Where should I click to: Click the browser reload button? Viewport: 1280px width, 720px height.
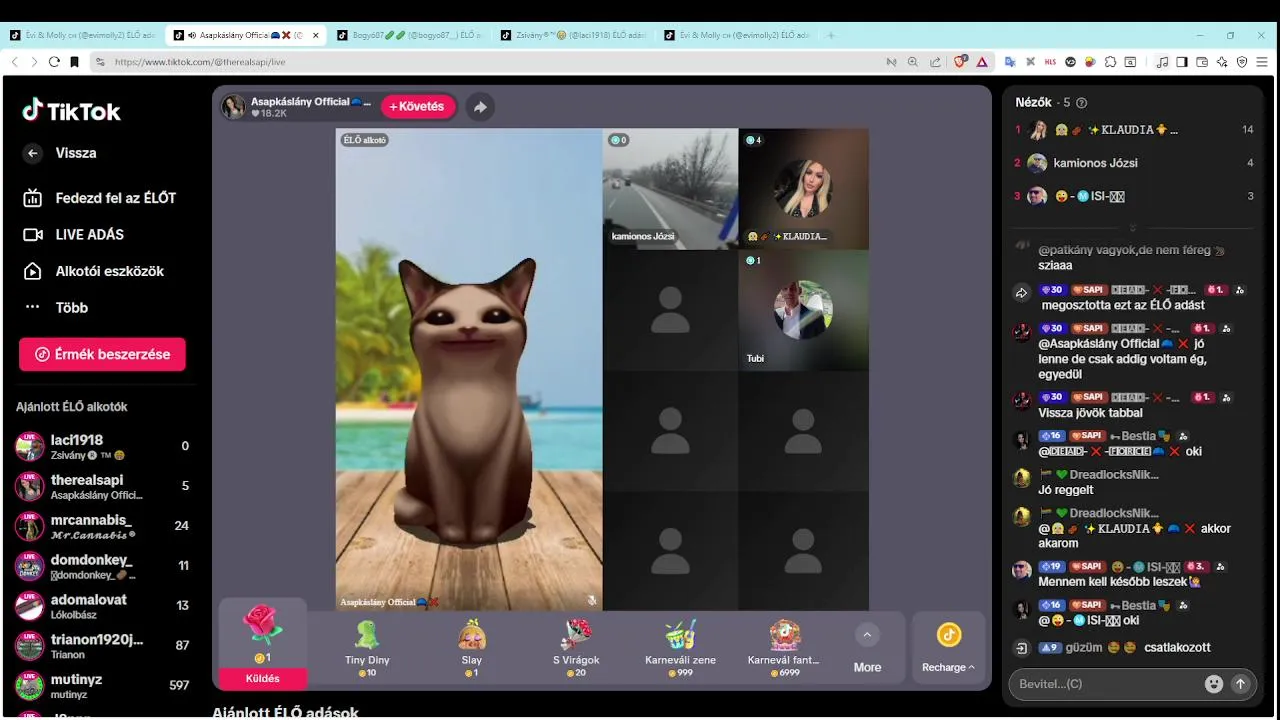coord(54,62)
